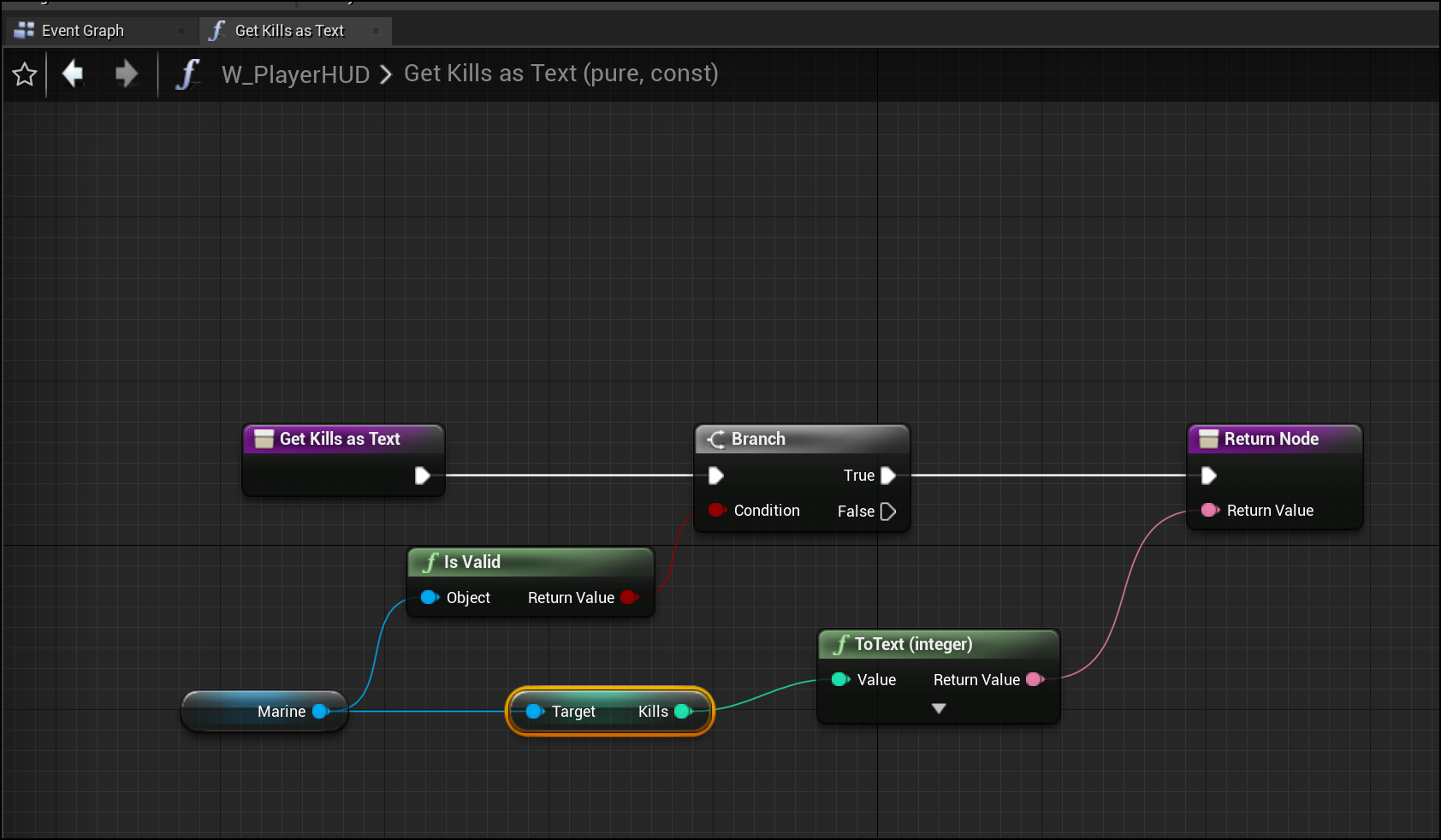Click the favorite star icon in toolbar

point(25,74)
